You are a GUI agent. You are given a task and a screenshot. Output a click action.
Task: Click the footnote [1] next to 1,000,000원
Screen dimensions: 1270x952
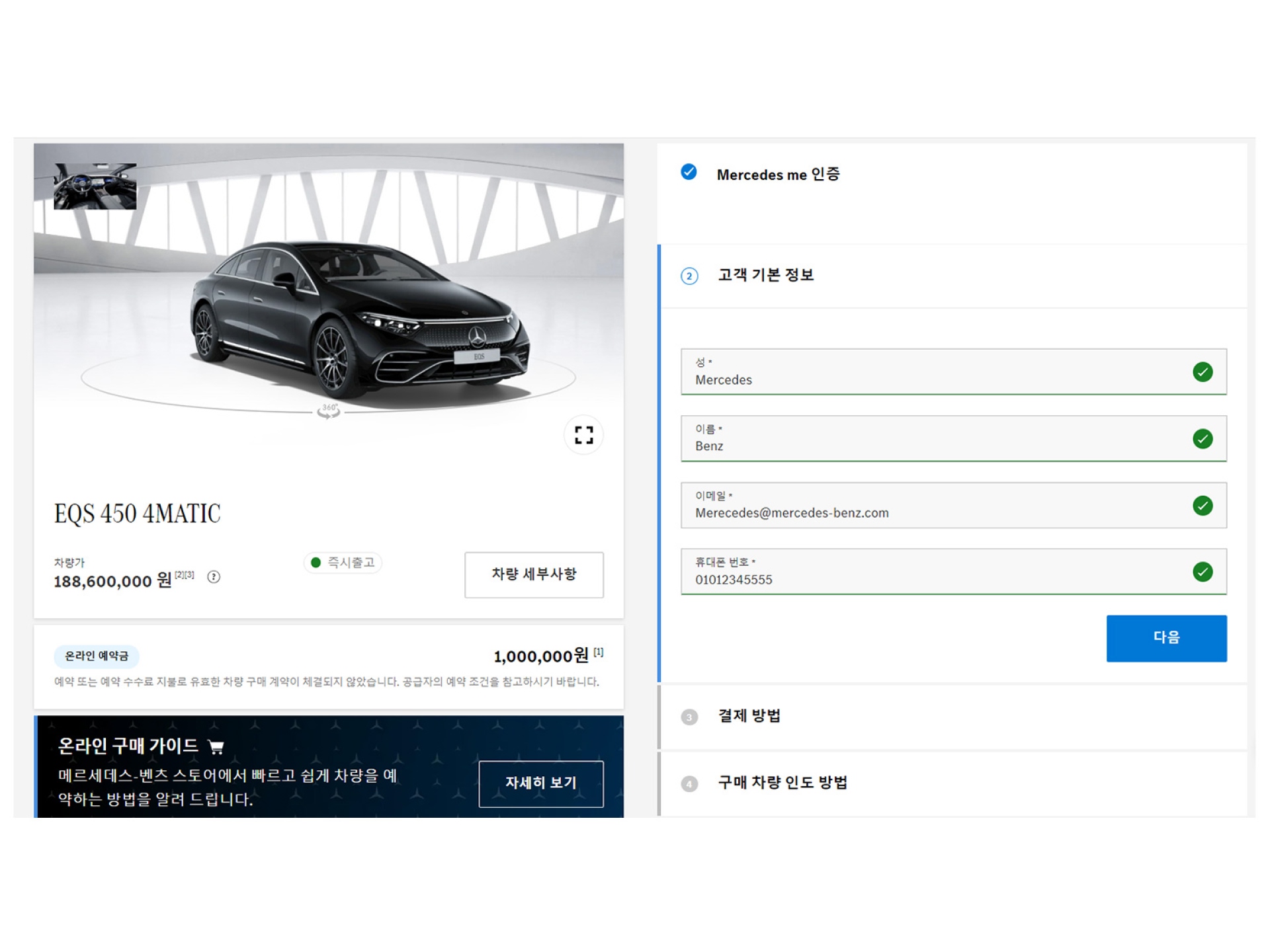597,651
